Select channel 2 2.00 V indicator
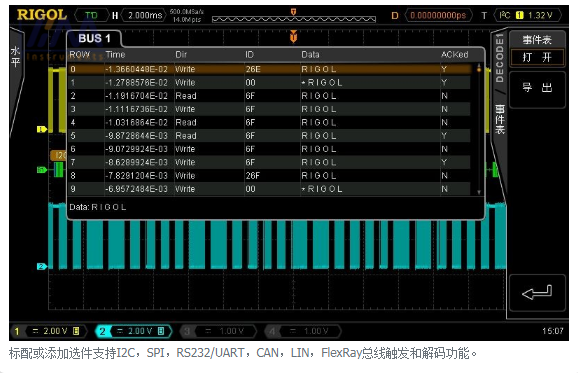The image size is (578, 373). pos(134,331)
